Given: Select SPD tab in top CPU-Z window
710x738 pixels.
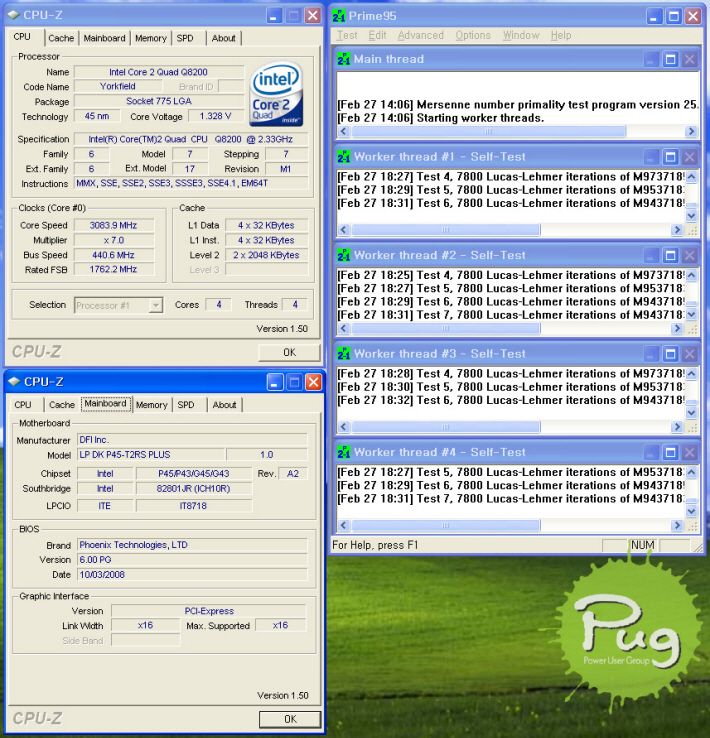Looking at the screenshot, I should [185, 38].
